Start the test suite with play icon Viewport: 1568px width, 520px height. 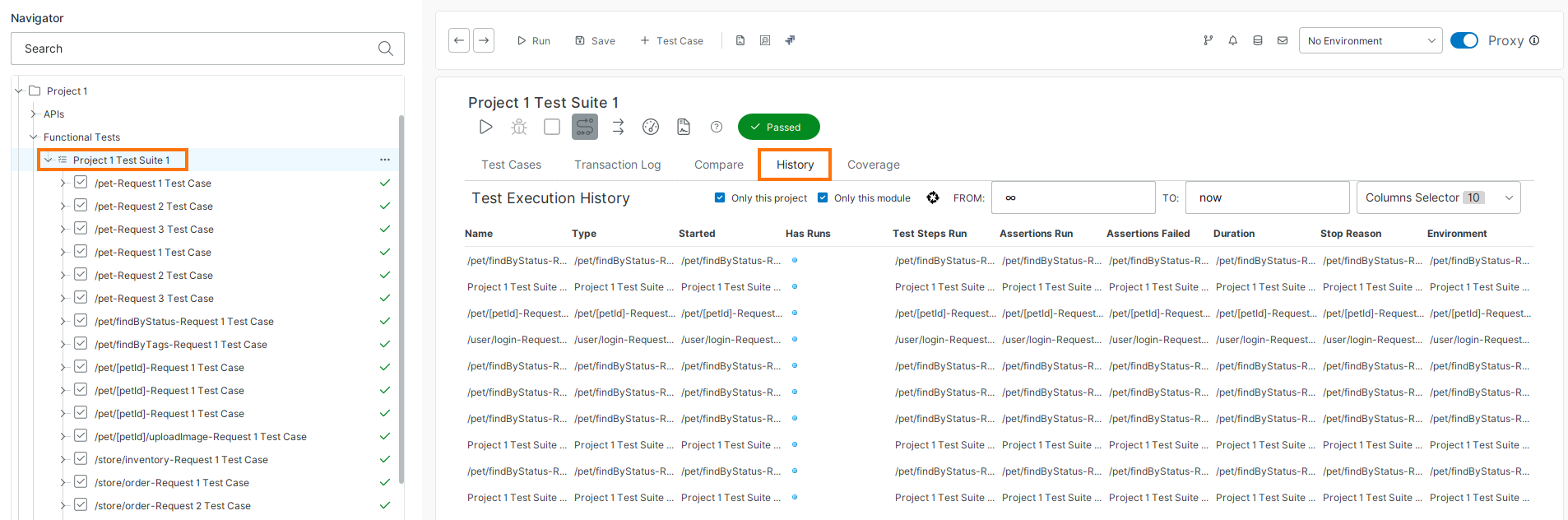[486, 127]
